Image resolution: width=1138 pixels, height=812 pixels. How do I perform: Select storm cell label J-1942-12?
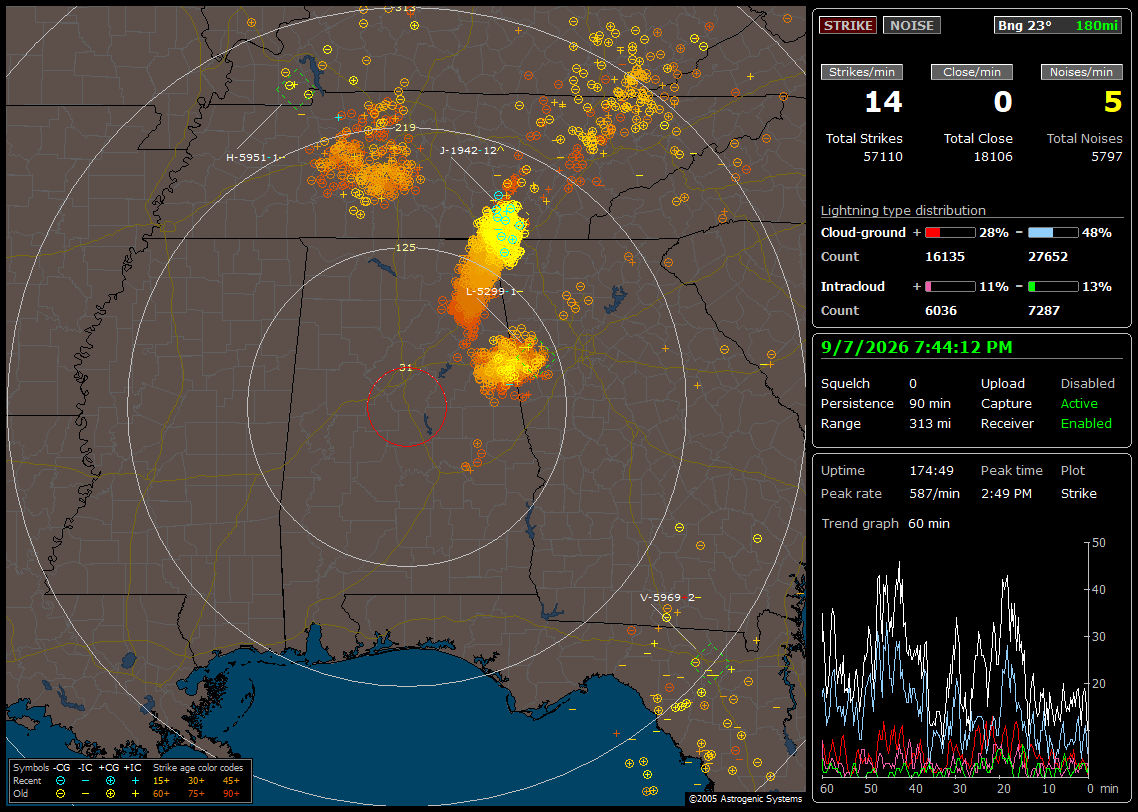[472, 150]
